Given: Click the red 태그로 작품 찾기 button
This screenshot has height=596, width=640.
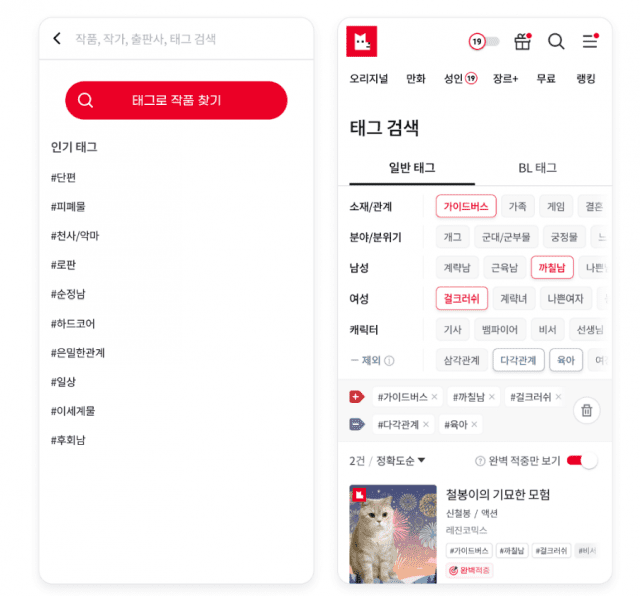Looking at the screenshot, I should [176, 100].
